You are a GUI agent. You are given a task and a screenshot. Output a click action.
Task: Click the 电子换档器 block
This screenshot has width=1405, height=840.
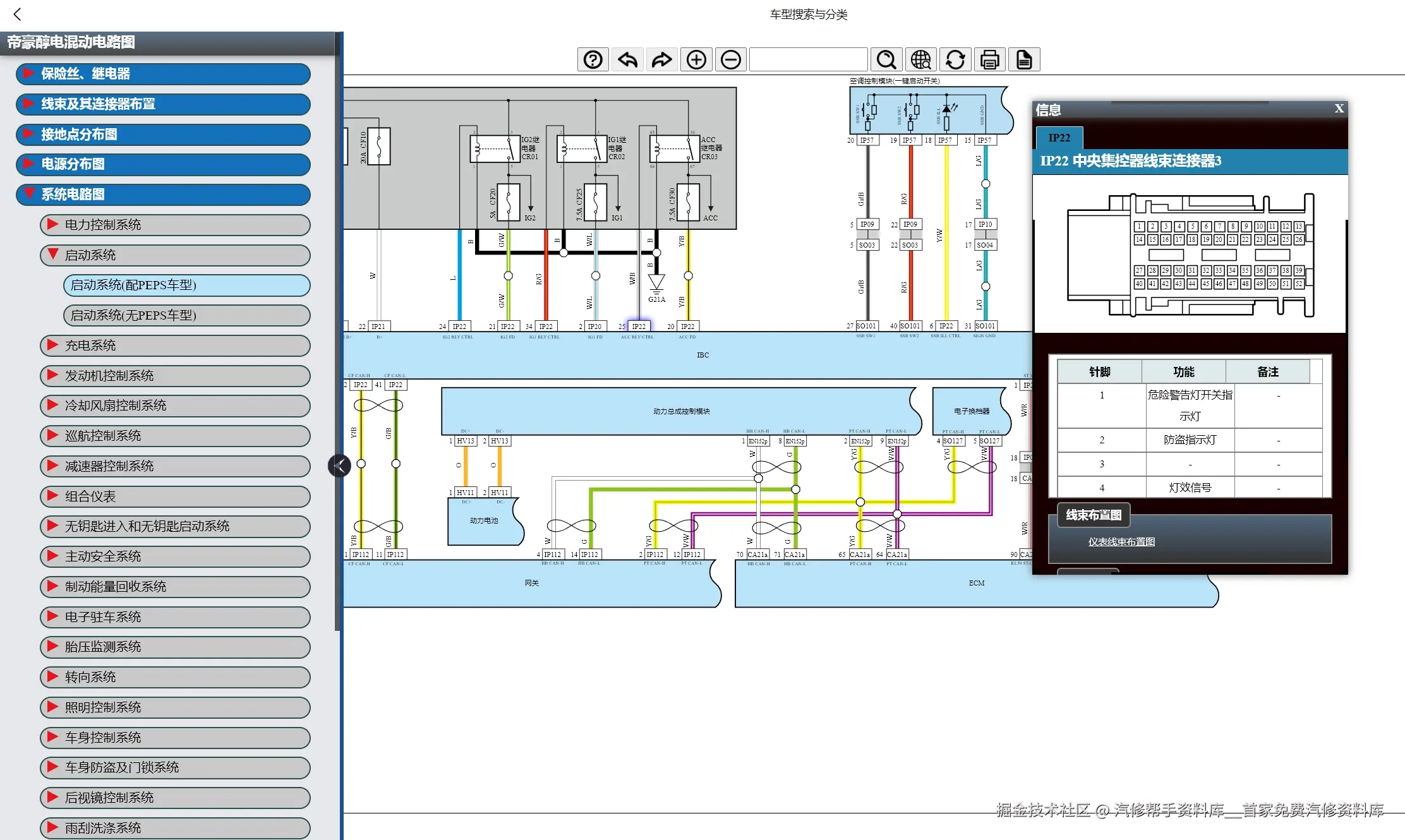point(972,411)
